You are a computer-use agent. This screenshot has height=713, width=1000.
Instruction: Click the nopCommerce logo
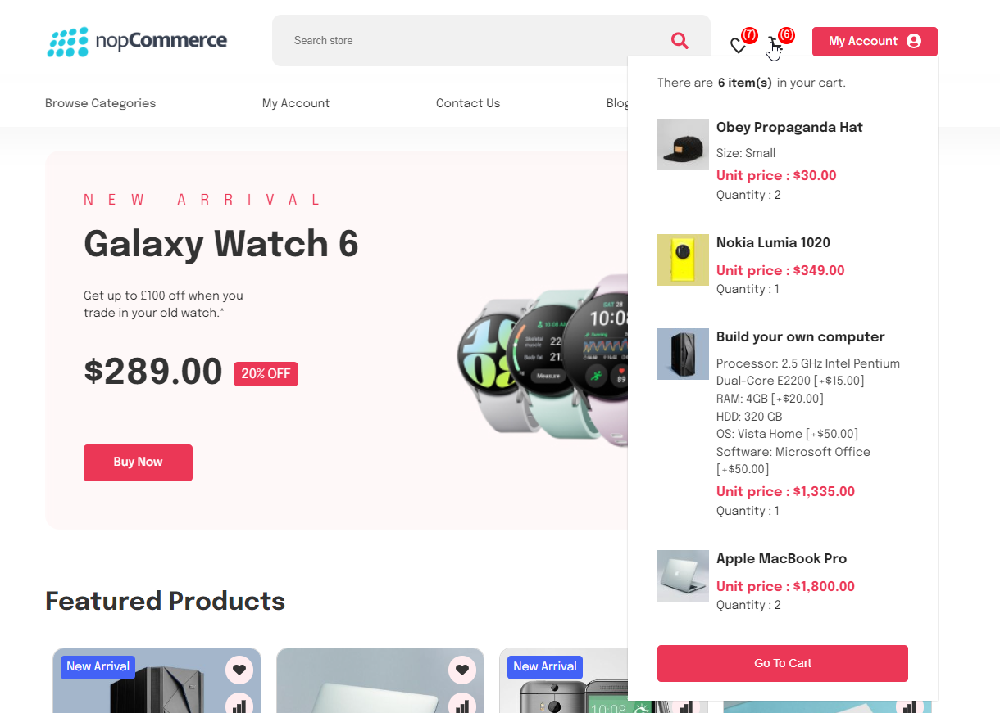[137, 41]
